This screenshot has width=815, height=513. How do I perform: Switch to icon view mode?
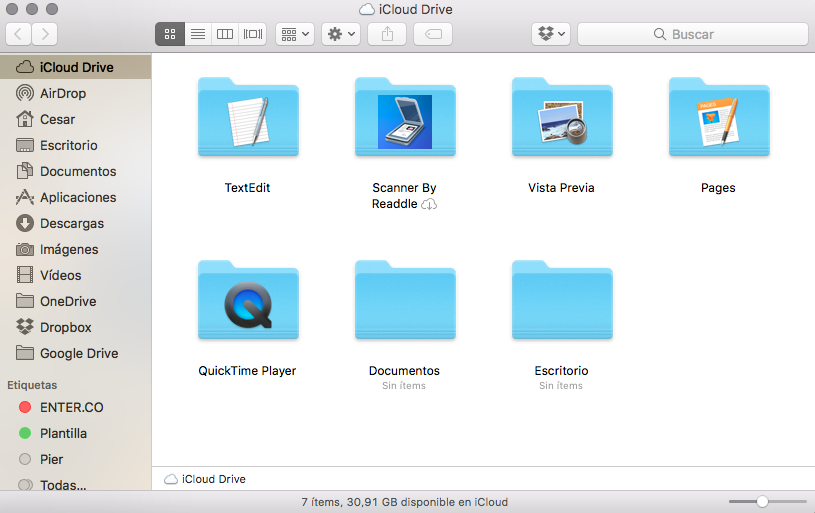pos(170,34)
